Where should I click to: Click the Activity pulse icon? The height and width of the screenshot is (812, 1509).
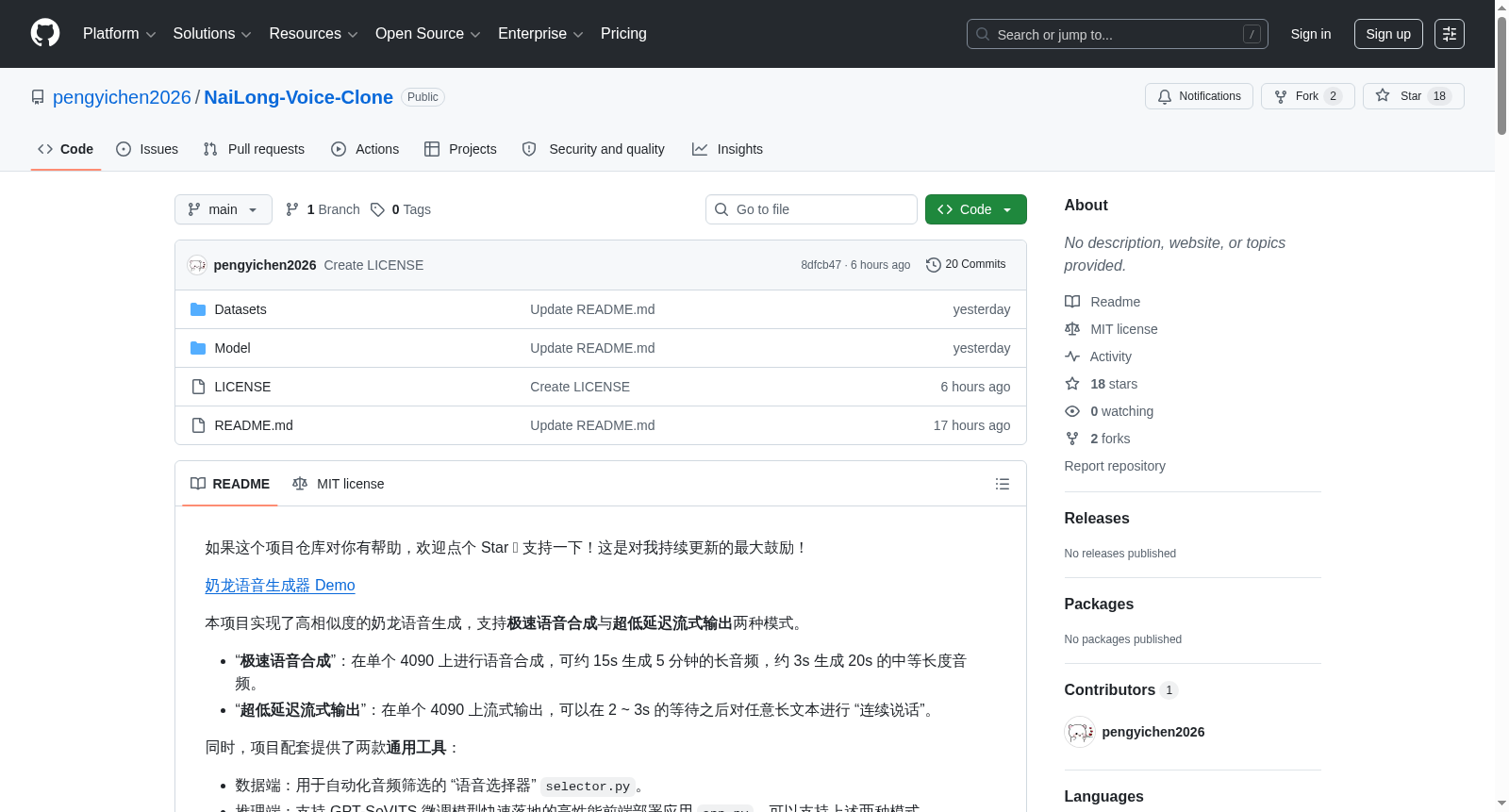pos(1072,356)
